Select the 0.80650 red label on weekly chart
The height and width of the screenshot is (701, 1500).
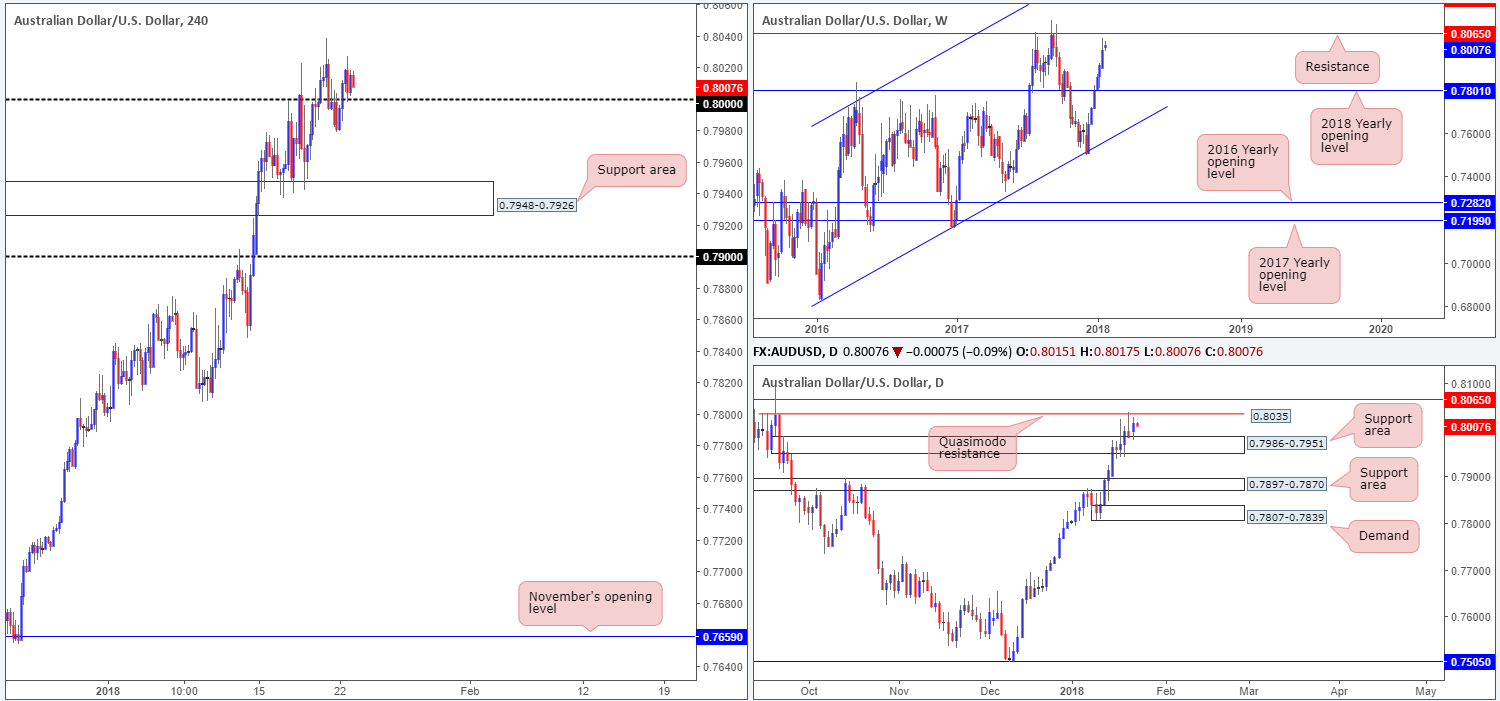pyautogui.click(x=1471, y=34)
